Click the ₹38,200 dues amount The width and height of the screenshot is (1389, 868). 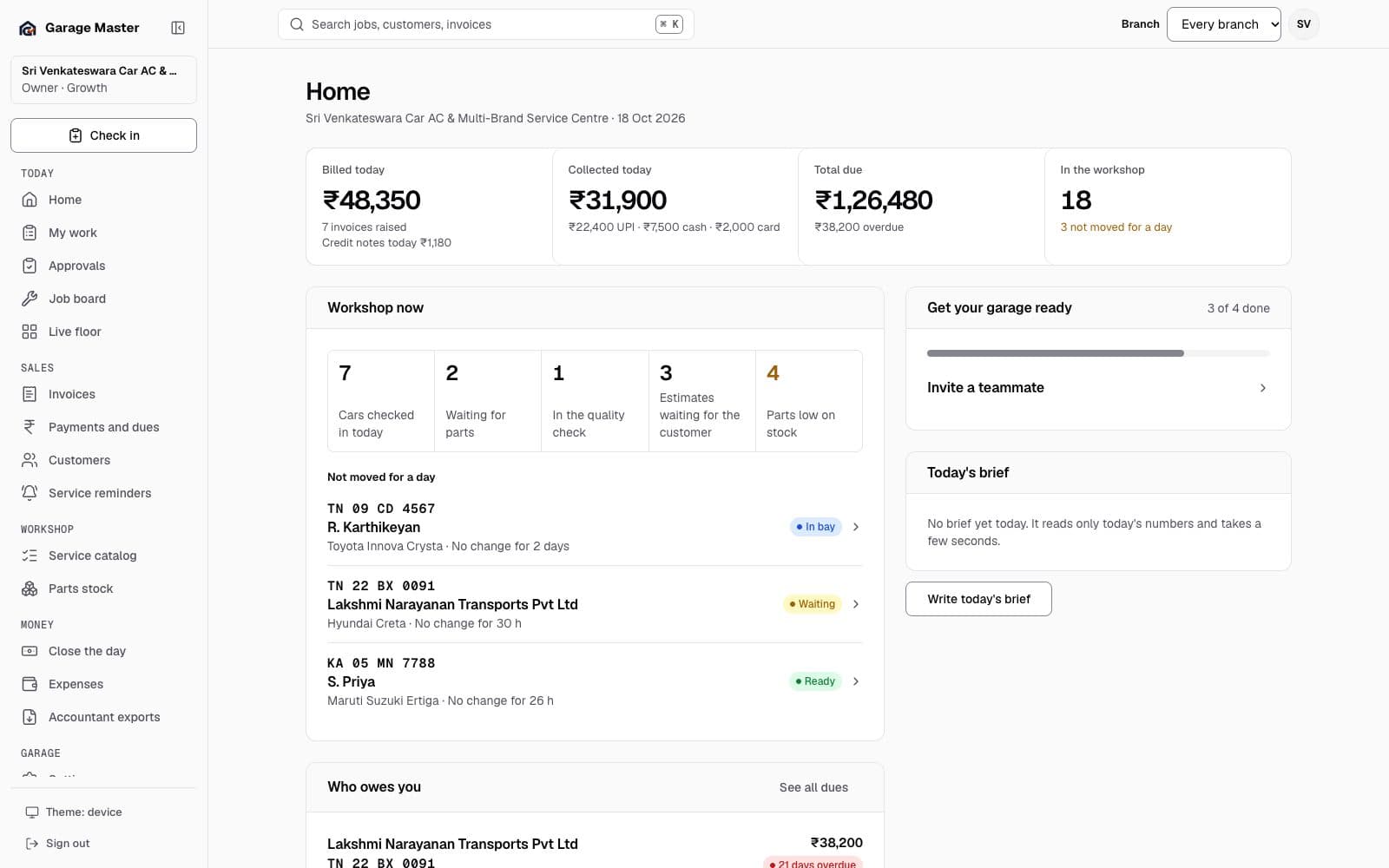(x=837, y=843)
